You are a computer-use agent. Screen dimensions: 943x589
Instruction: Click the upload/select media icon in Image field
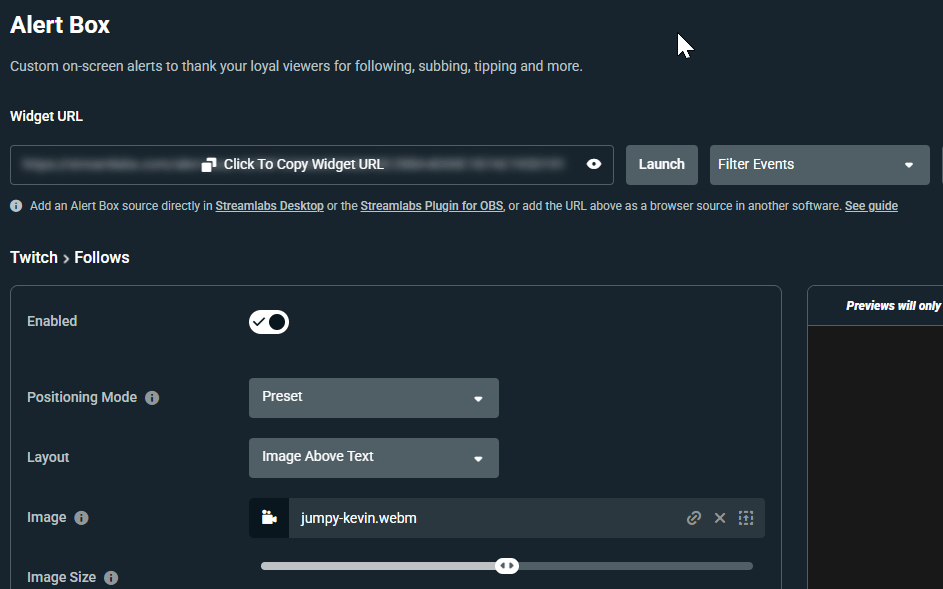coord(746,518)
